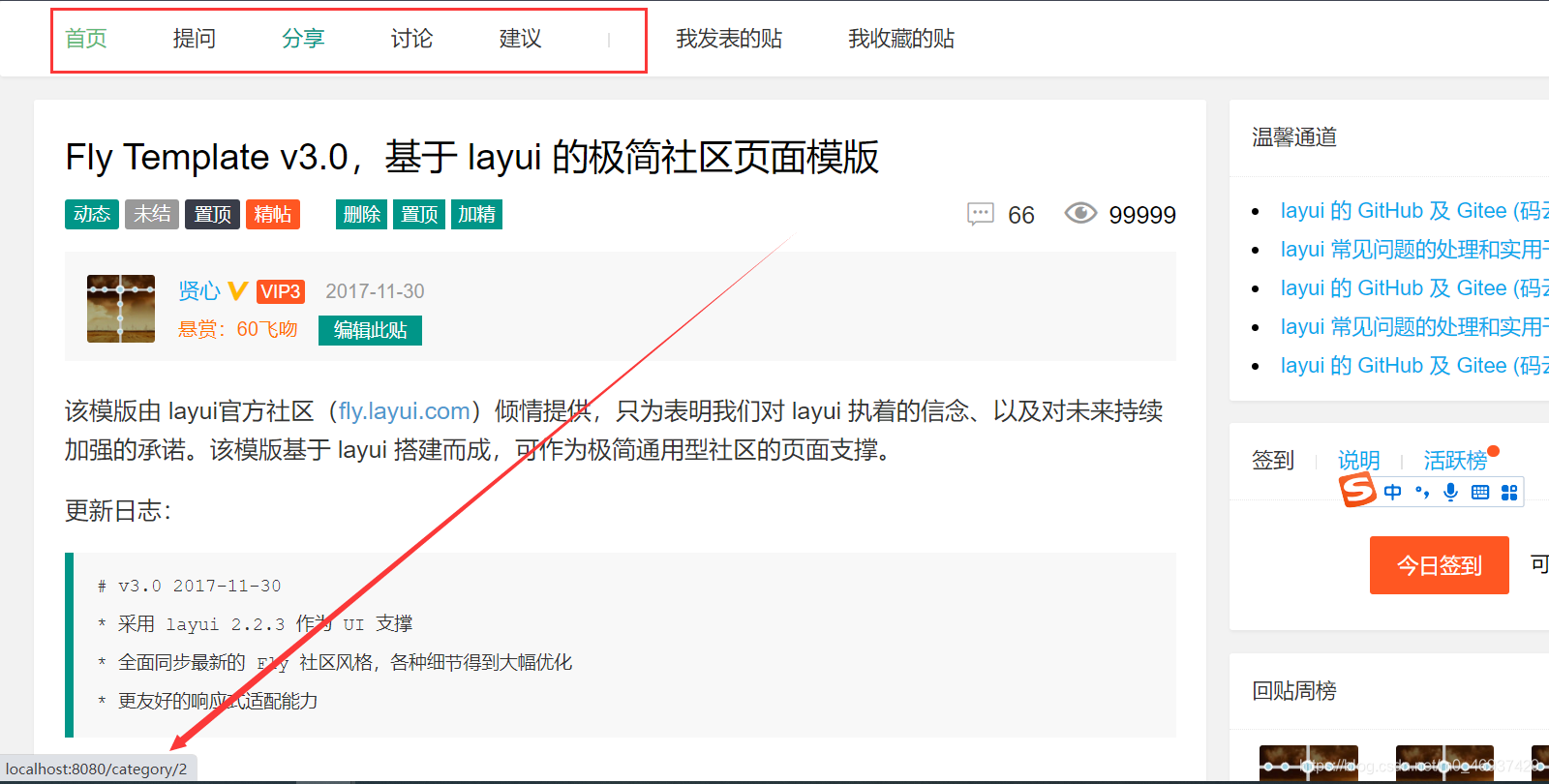Open author 贤心 profile link
Screen dimensions: 1549x784
[x=199, y=291]
